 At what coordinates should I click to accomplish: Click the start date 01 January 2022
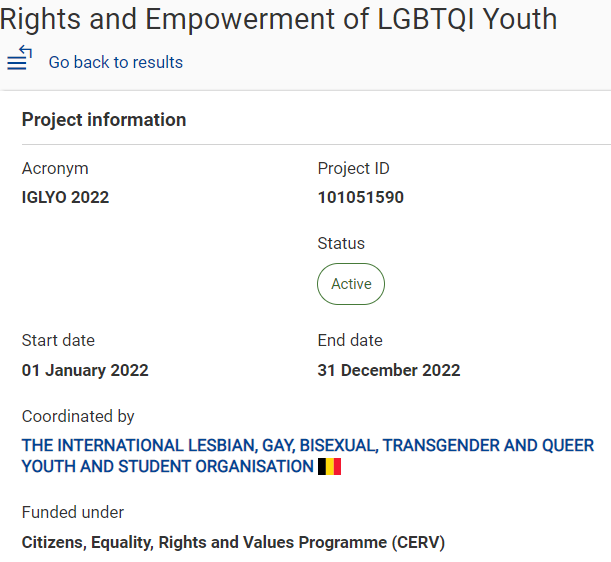85,370
